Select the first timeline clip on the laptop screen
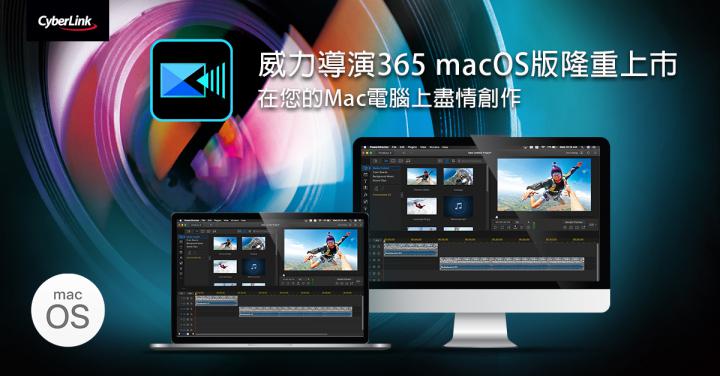Viewport: 720px width, 376px height. [216, 301]
